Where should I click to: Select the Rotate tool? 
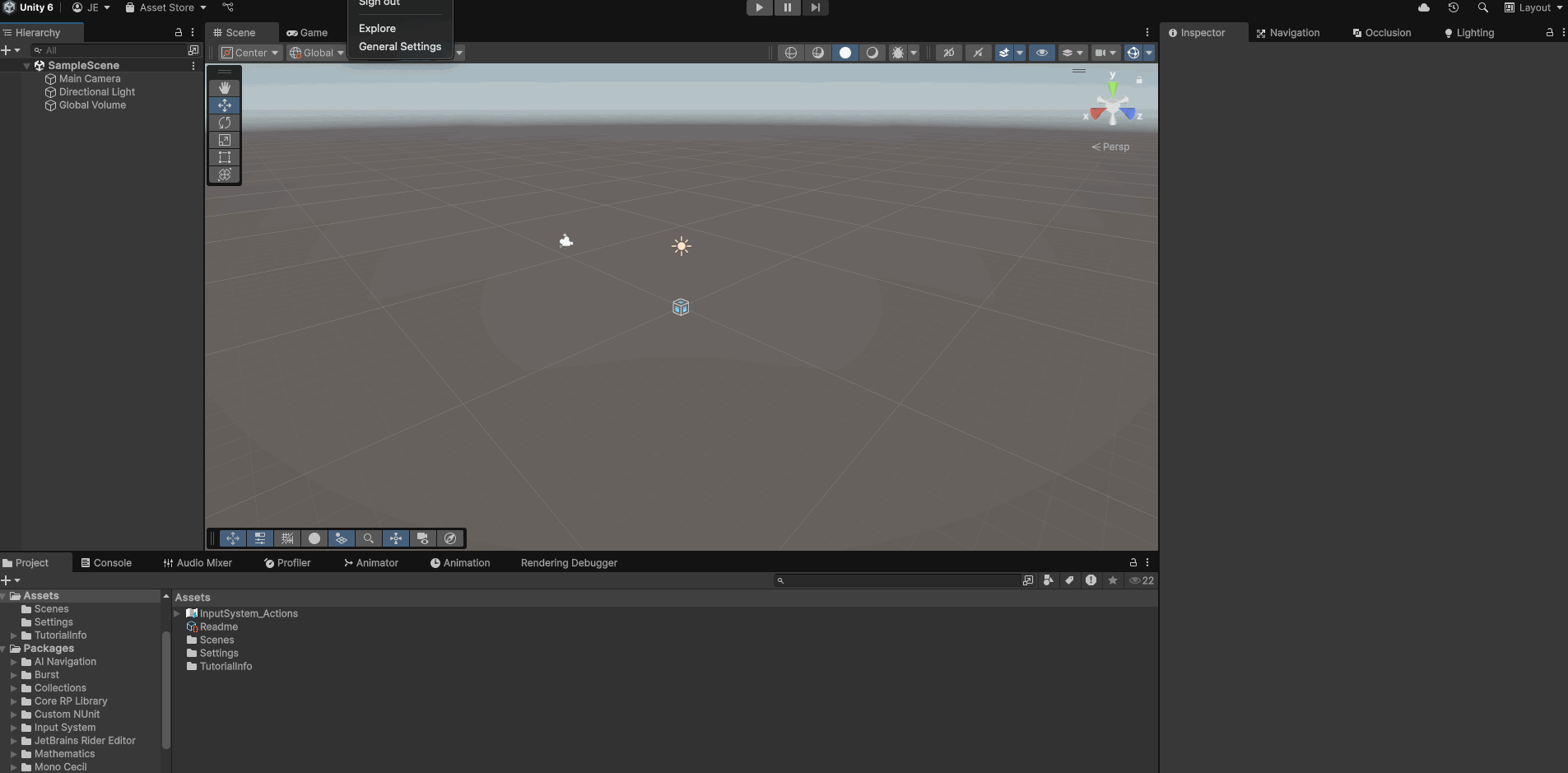point(225,123)
